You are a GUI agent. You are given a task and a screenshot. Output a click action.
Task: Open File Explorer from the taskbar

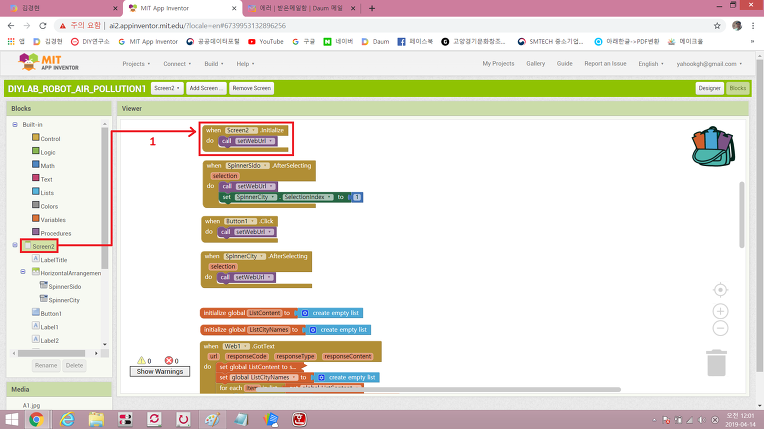point(96,419)
